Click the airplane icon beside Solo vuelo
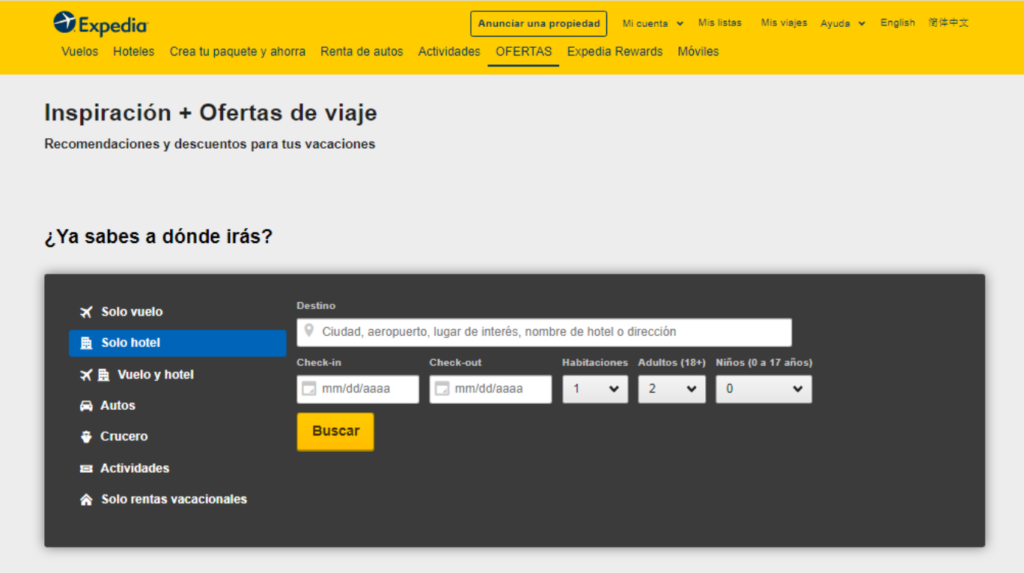1024x573 pixels. coord(86,312)
